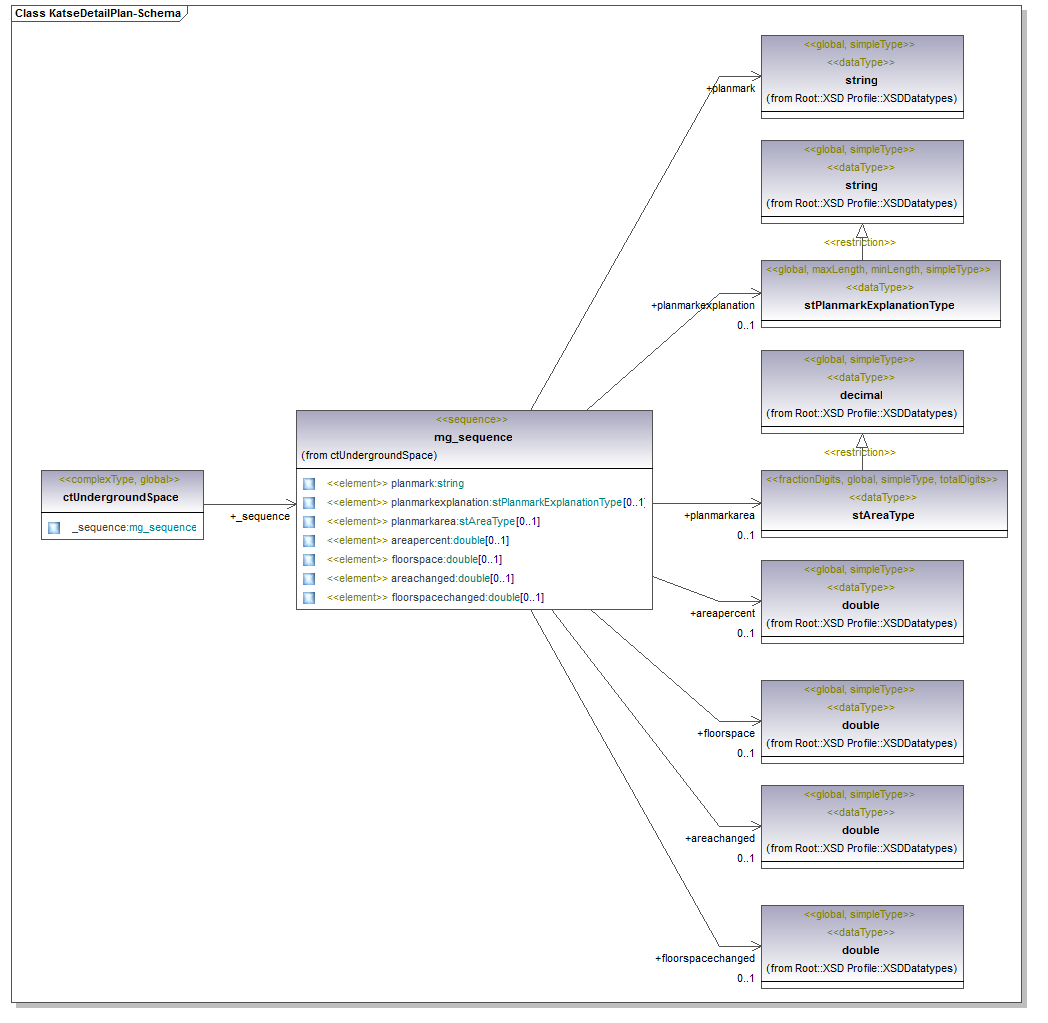The height and width of the screenshot is (1023, 1048).
Task: Select the planmarkexplanation element's blue icon
Action: 309,503
